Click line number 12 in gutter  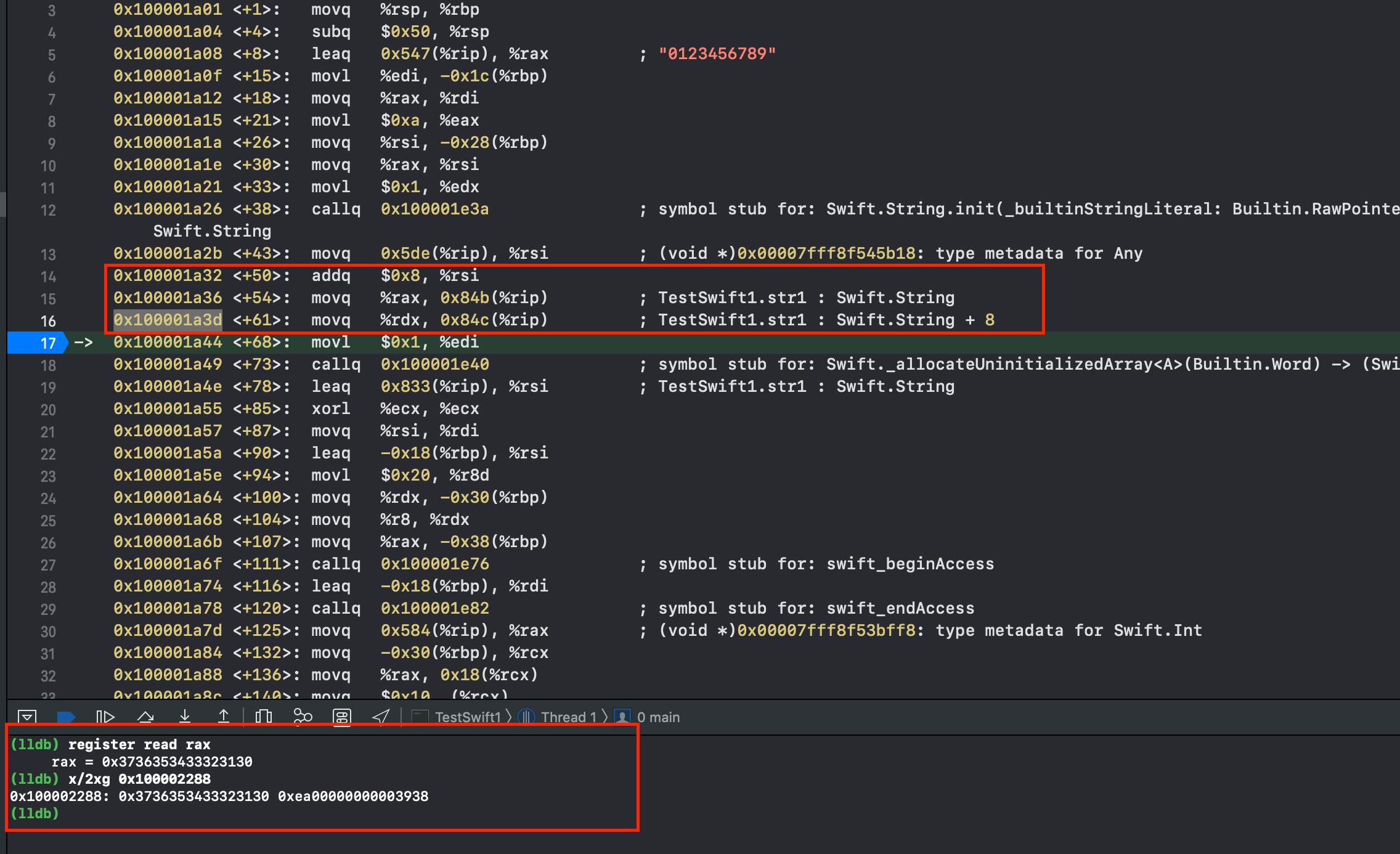point(48,210)
